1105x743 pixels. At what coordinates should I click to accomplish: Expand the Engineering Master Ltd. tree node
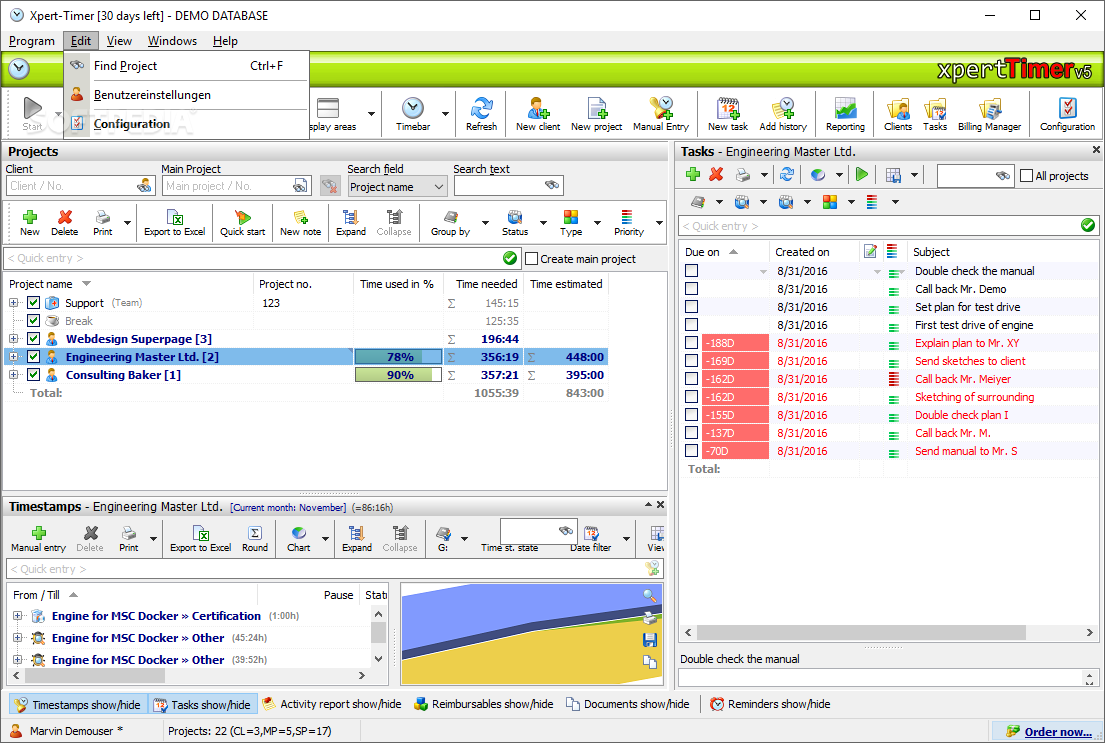13,357
